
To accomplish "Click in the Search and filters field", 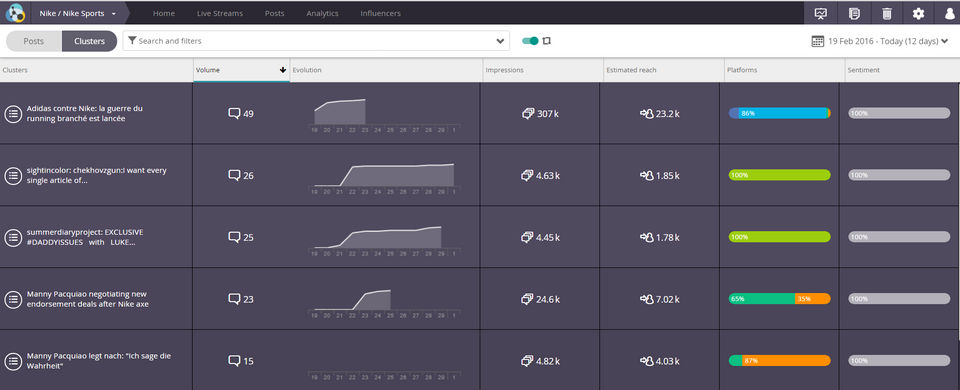I will pyautogui.click(x=316, y=41).
